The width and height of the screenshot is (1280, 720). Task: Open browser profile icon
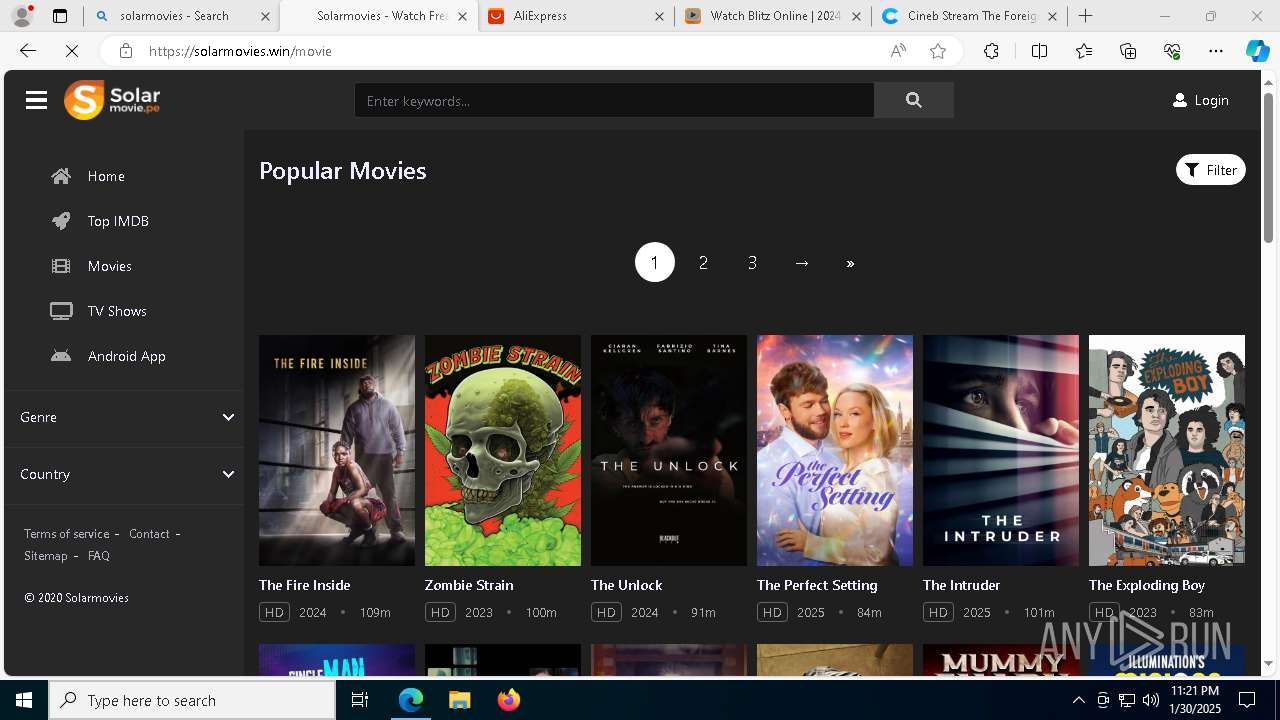[22, 16]
